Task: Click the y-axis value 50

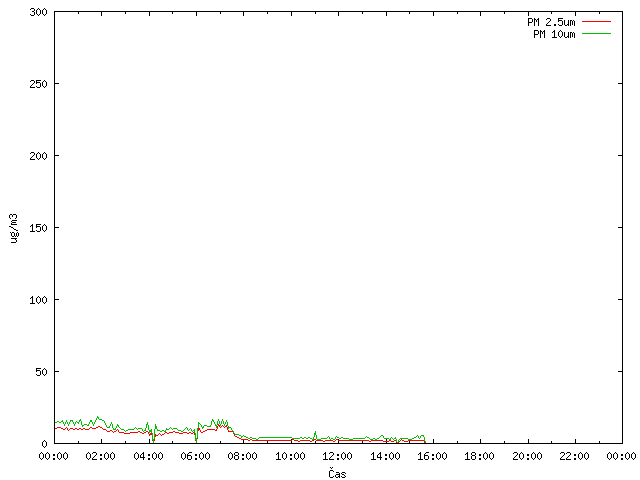Action: pos(41,372)
